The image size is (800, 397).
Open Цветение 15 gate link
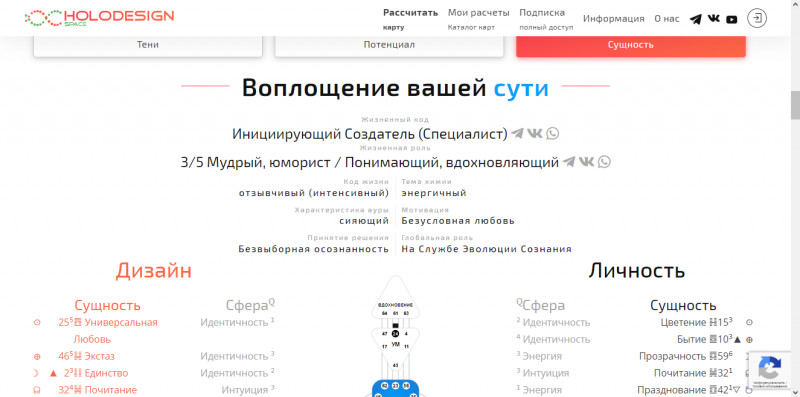697,322
